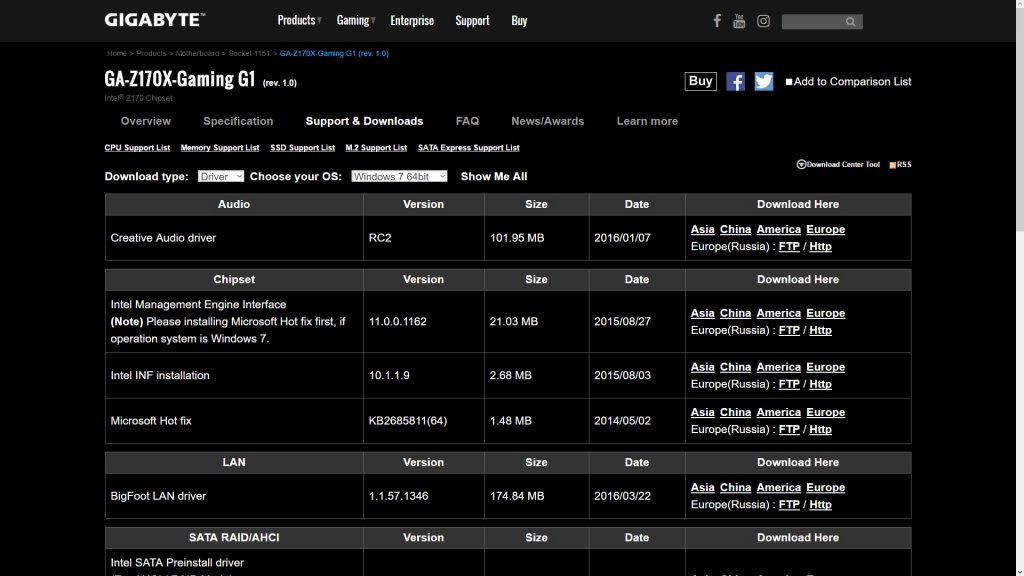Open Gigabyte Facebook page icon in header

(x=716, y=21)
